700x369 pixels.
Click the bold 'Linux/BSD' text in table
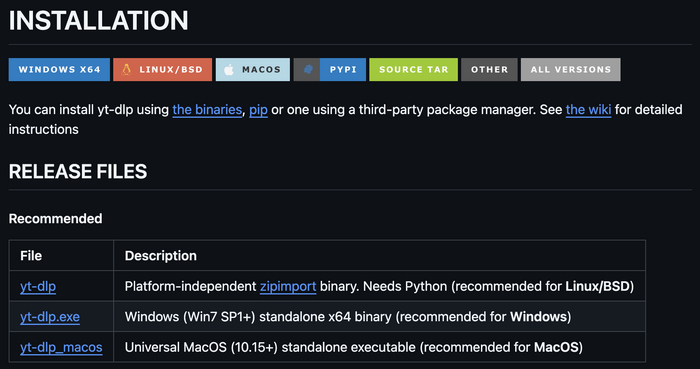click(x=597, y=286)
